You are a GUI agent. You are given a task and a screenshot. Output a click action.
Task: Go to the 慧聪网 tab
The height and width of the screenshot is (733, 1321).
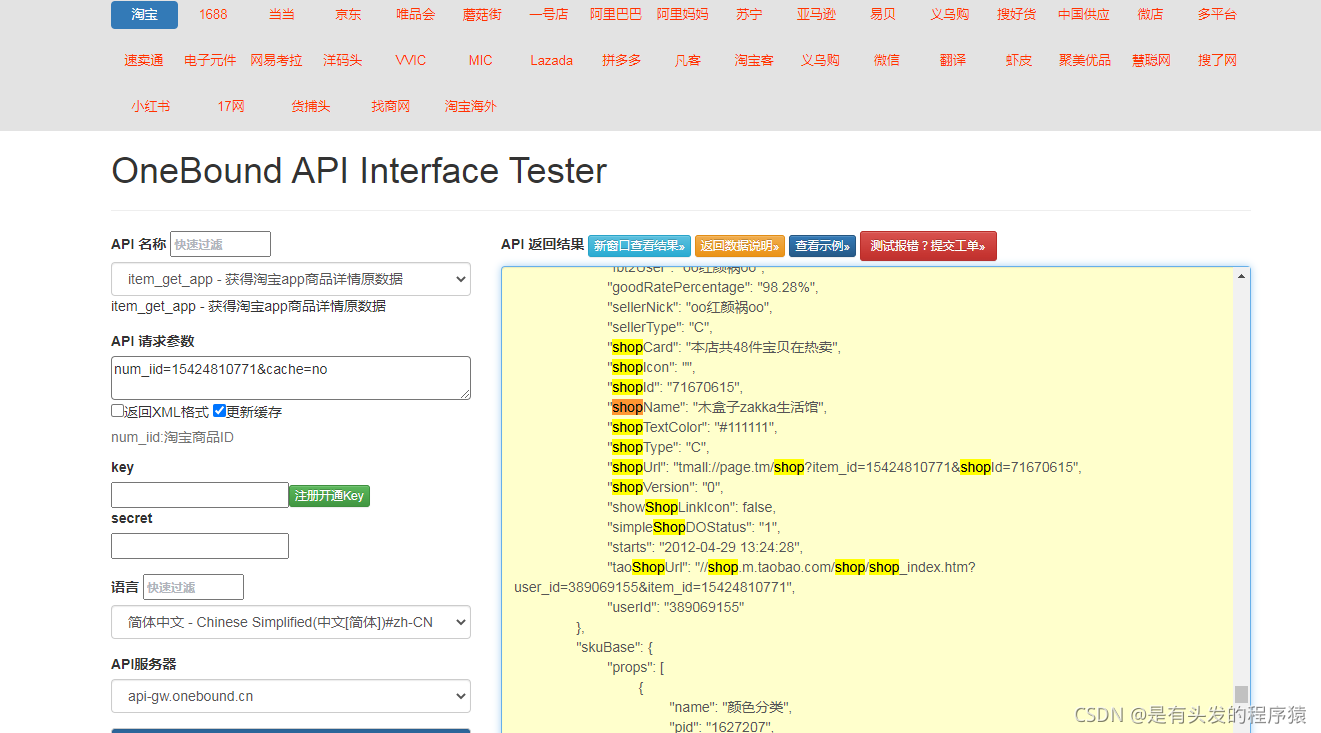tap(1151, 60)
